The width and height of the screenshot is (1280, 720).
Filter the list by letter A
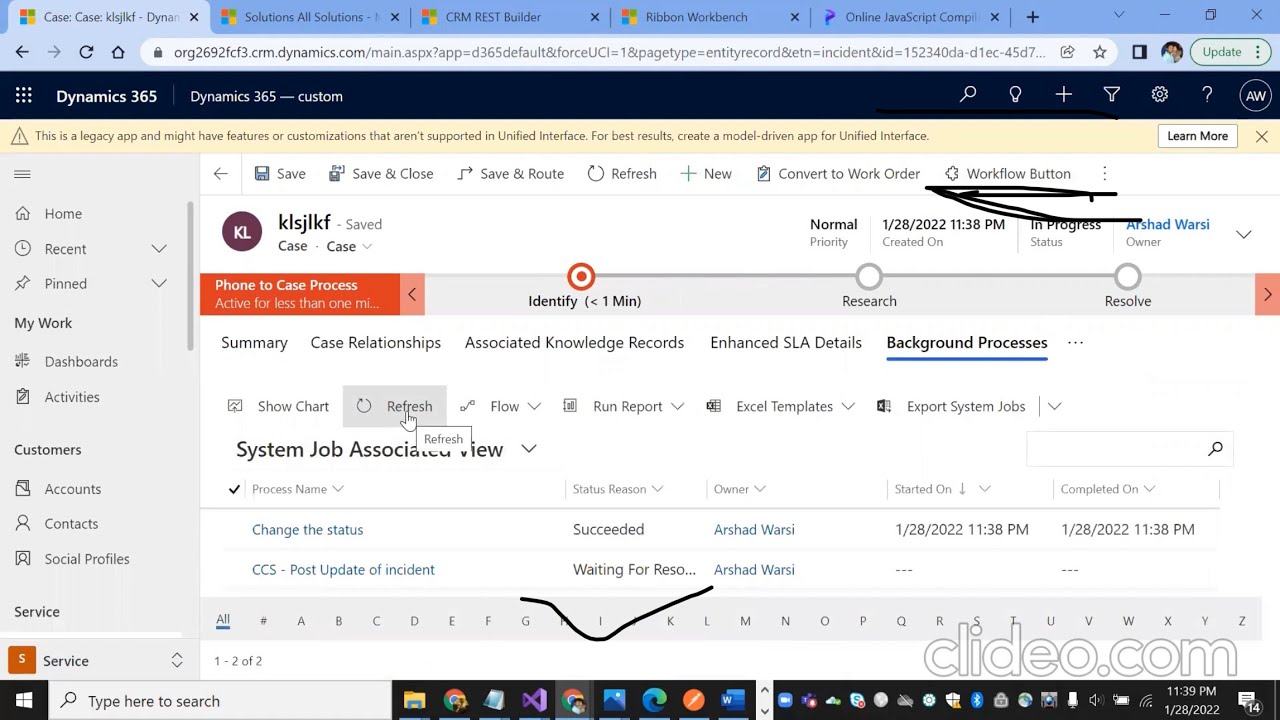[300, 621]
